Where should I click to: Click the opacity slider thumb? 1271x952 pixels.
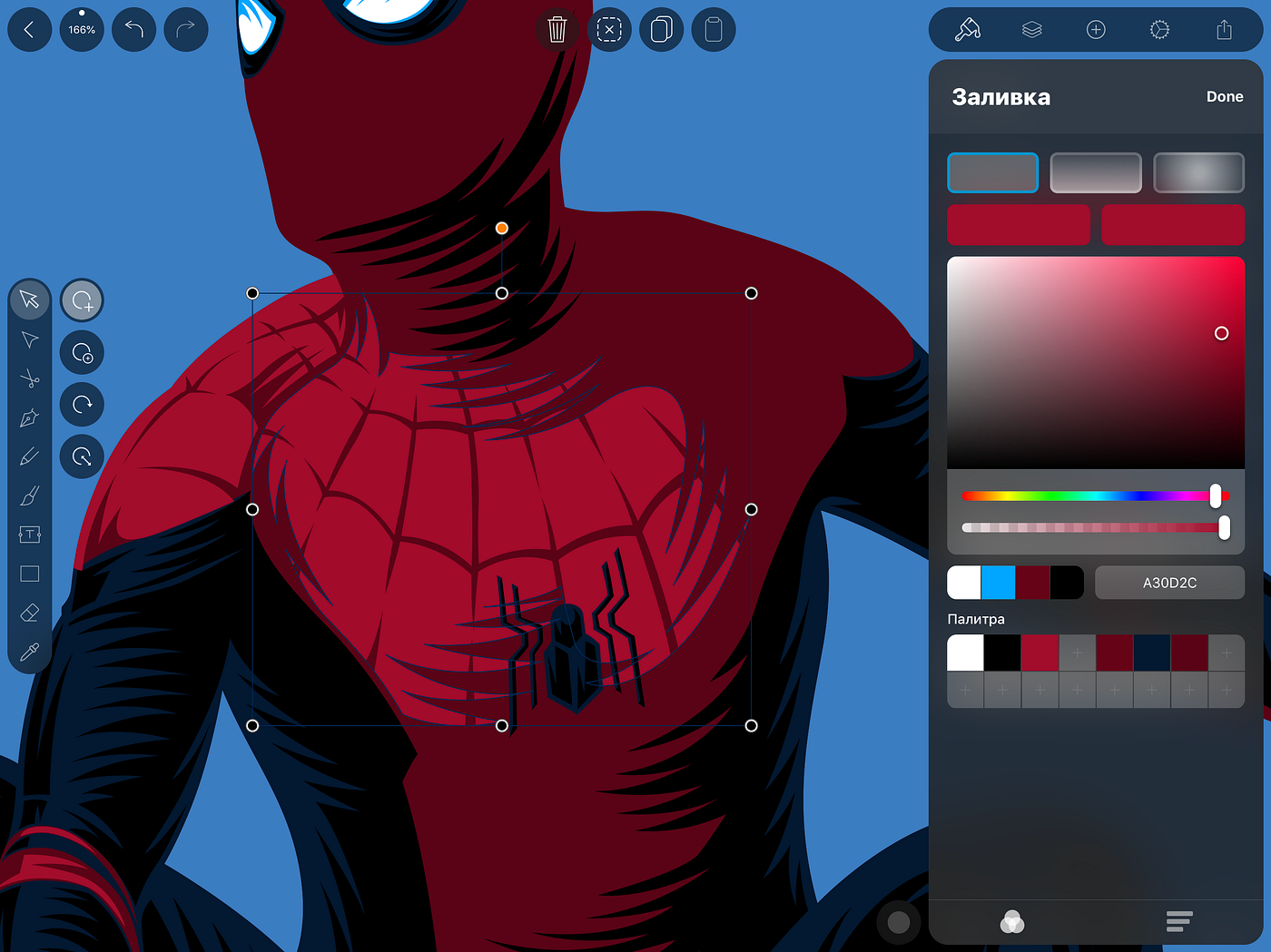1225,527
